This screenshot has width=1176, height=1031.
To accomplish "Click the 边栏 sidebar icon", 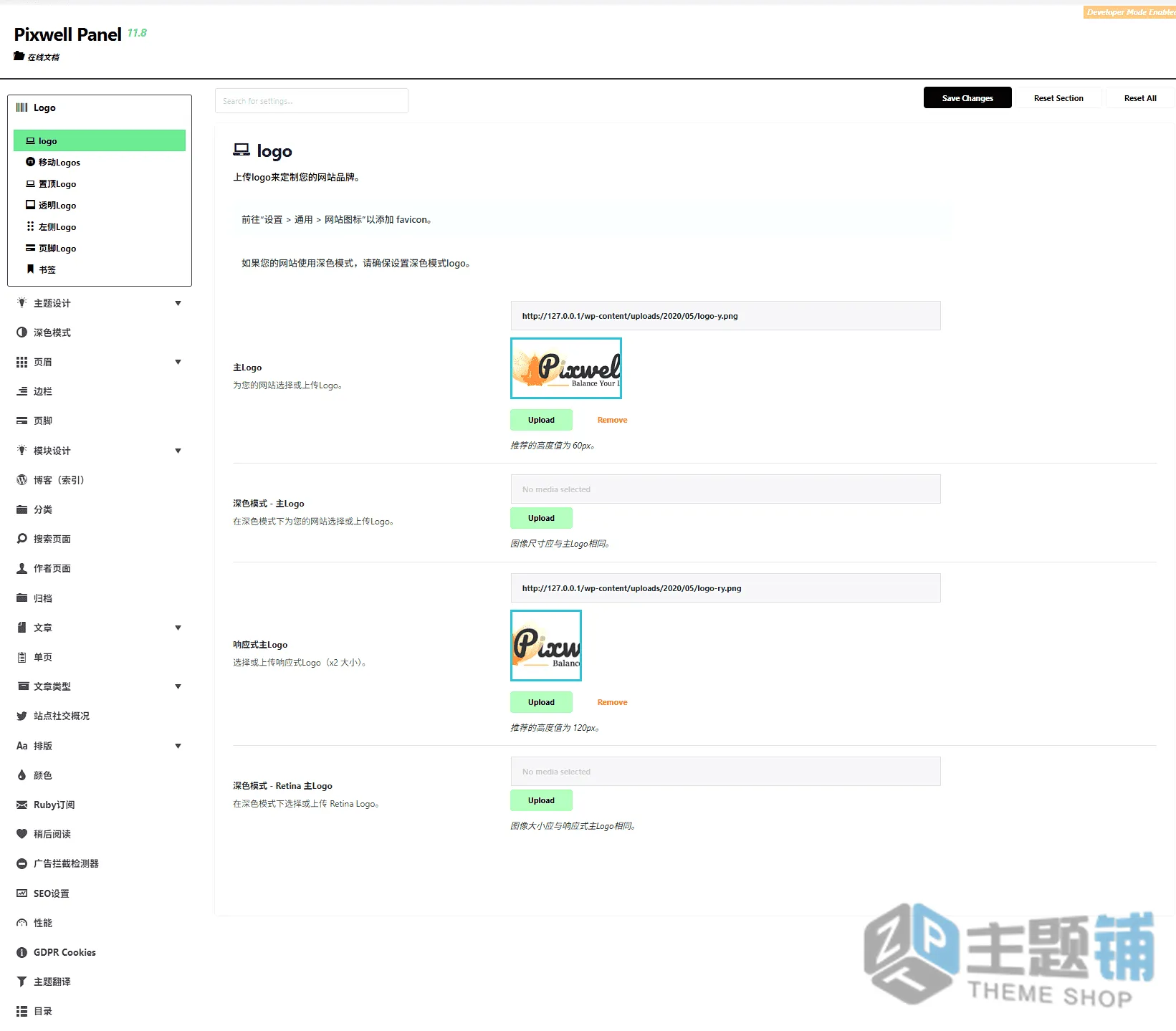I will coord(21,391).
